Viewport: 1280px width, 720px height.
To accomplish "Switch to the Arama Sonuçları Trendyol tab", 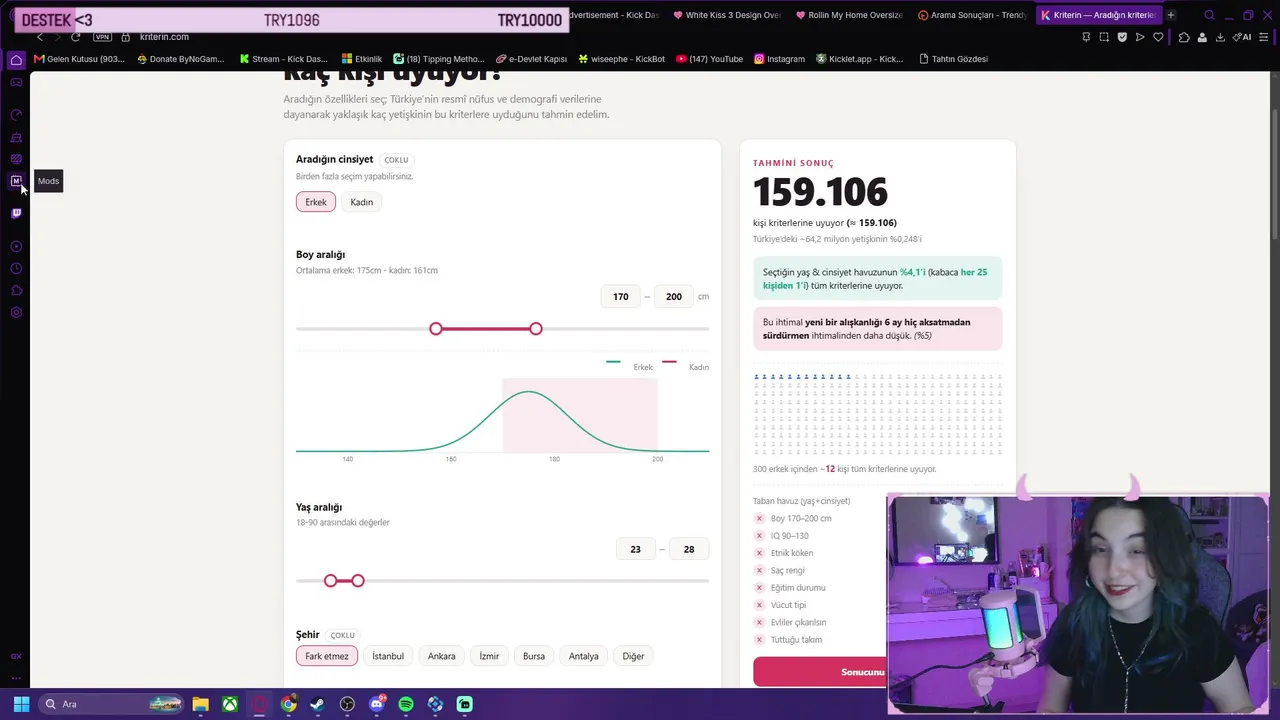I will [x=971, y=15].
